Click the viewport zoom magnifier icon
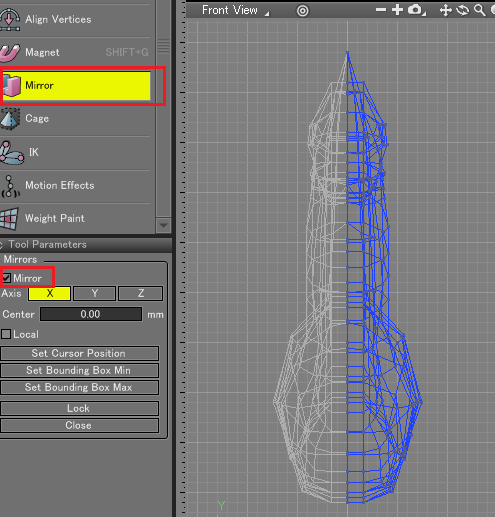Viewport: 495px width, 517px height. 480,10
